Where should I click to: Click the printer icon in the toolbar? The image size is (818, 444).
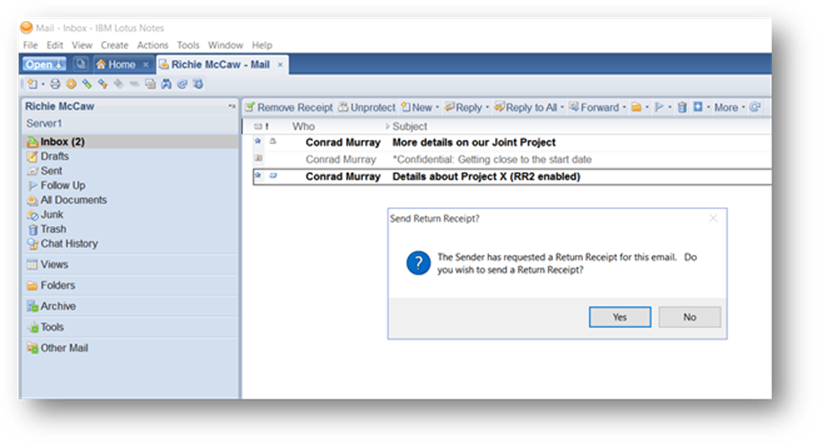55,84
